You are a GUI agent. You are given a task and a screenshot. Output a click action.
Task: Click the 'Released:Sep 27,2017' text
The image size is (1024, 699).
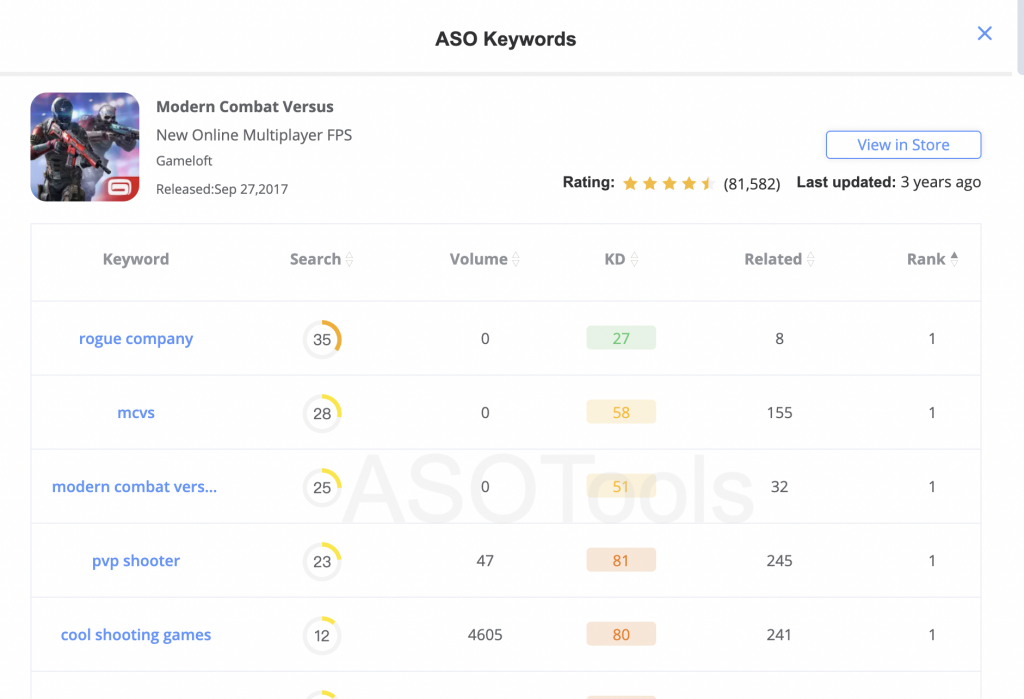(222, 189)
